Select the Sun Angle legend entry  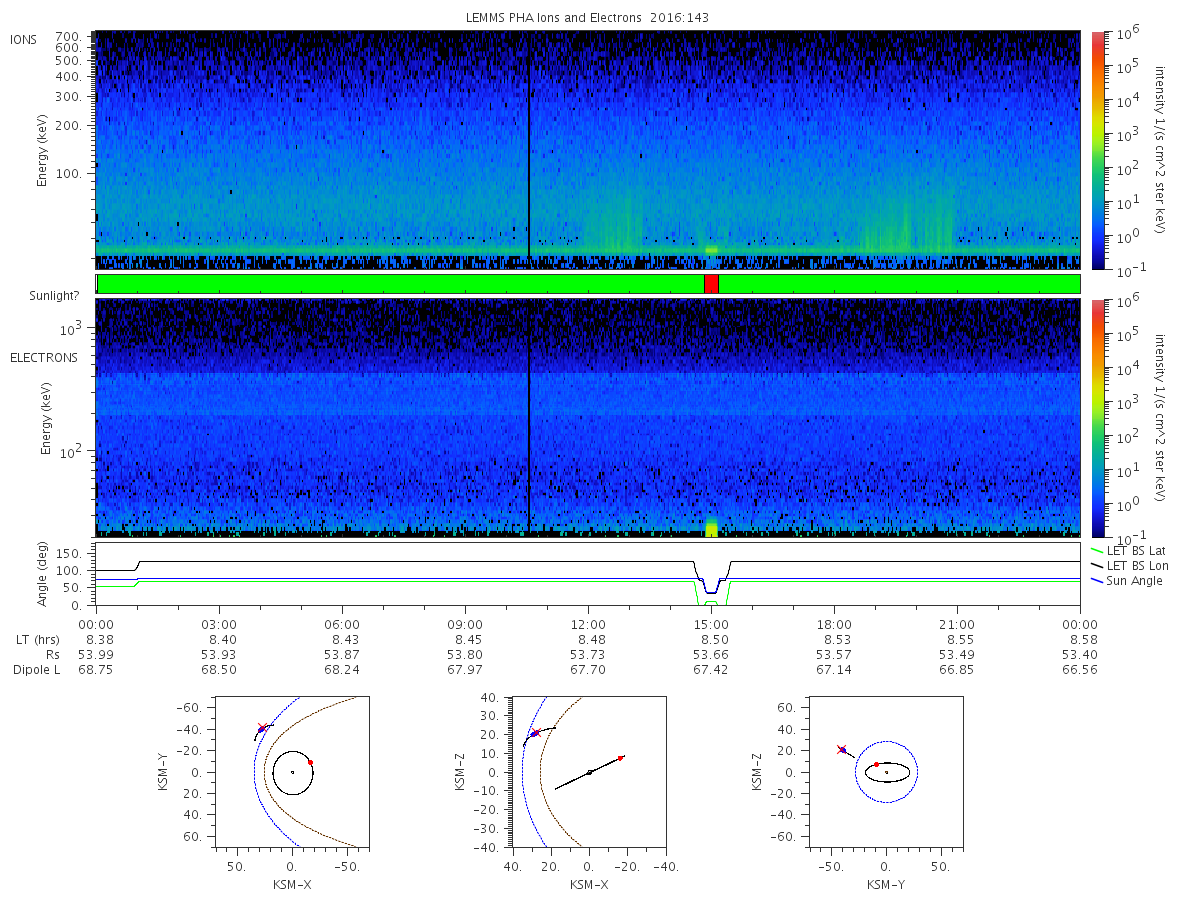[x=1126, y=580]
